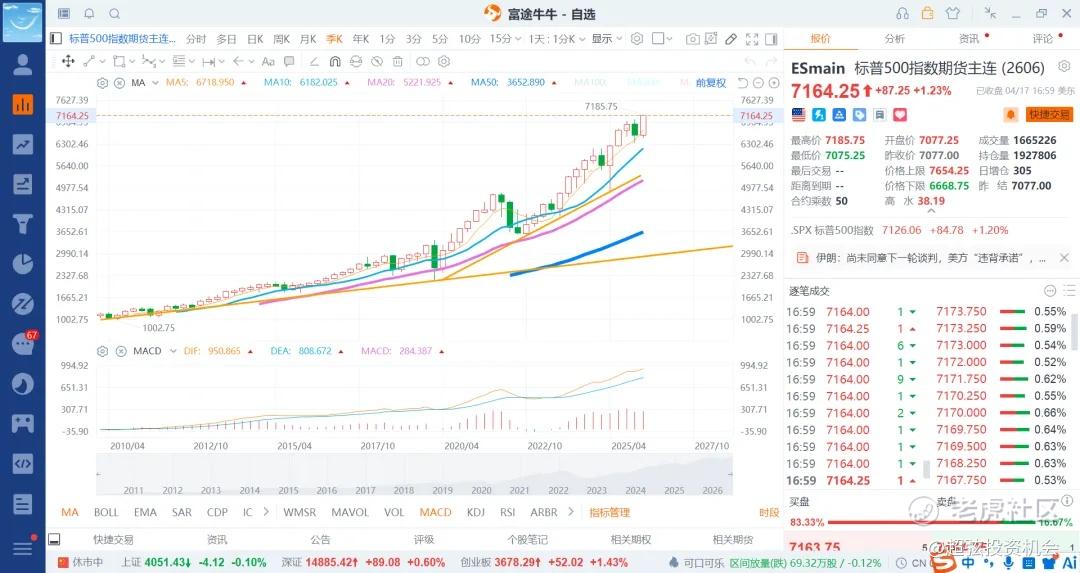Dismiss the news banner X

pyautogui.click(x=1064, y=258)
